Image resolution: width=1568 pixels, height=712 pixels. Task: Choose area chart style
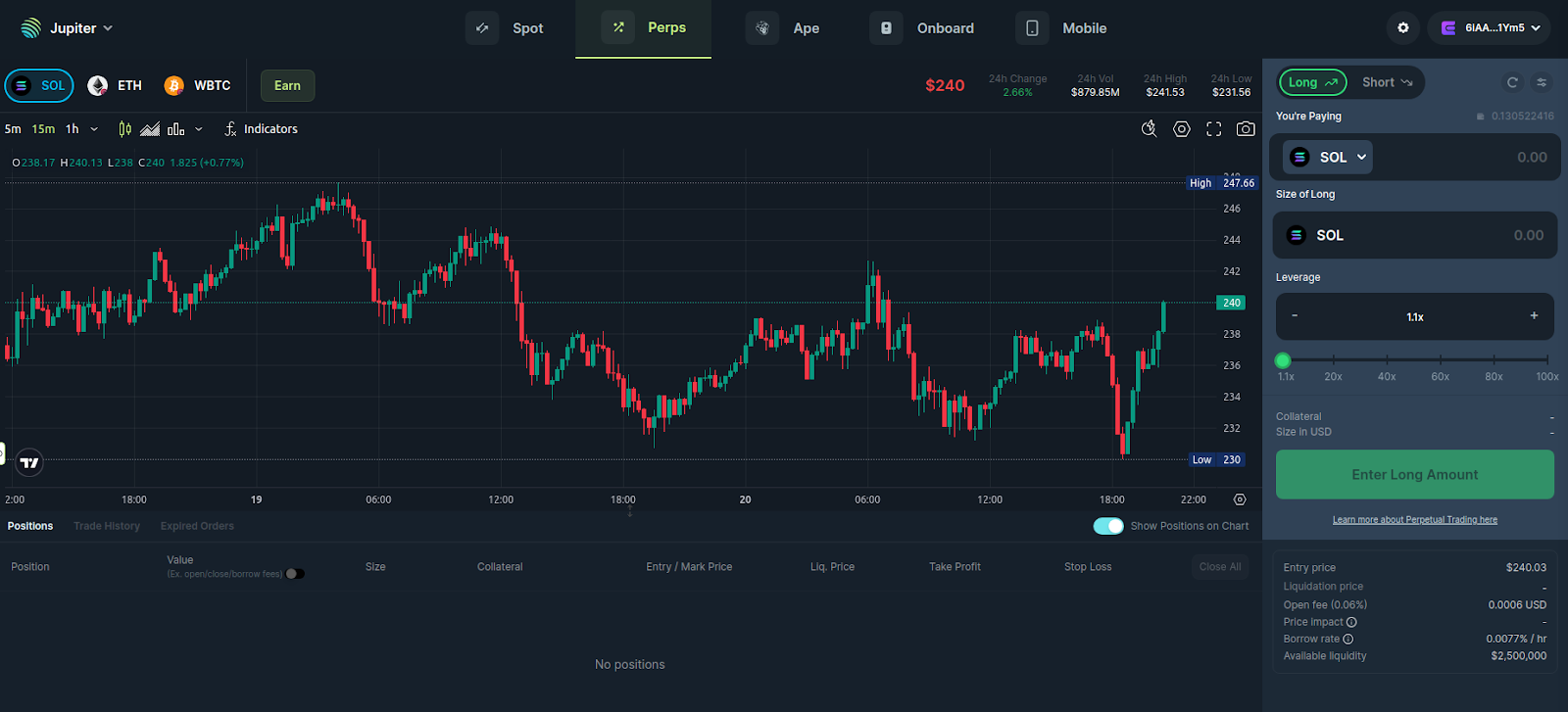click(x=150, y=129)
